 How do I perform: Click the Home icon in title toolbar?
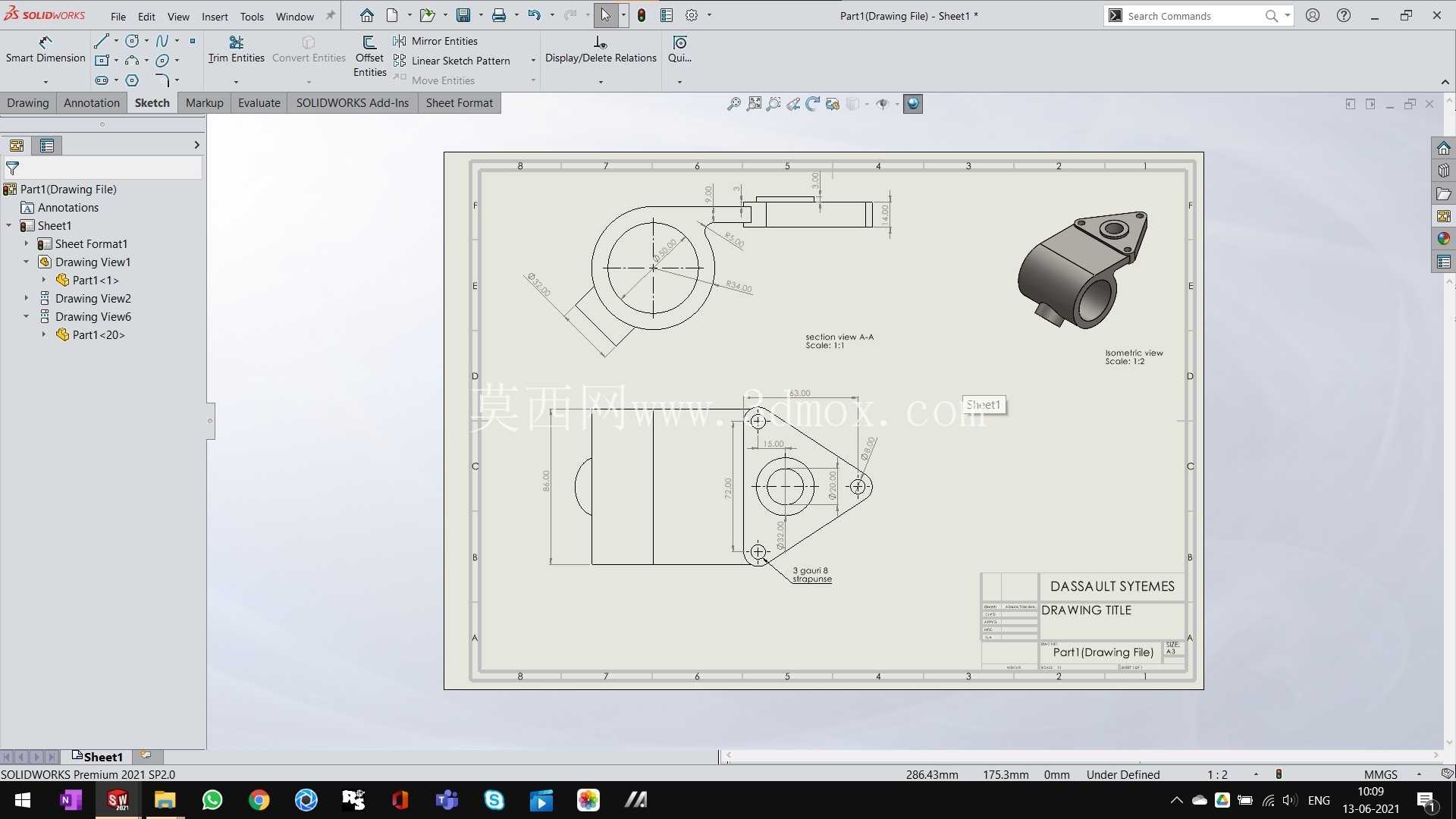[367, 15]
